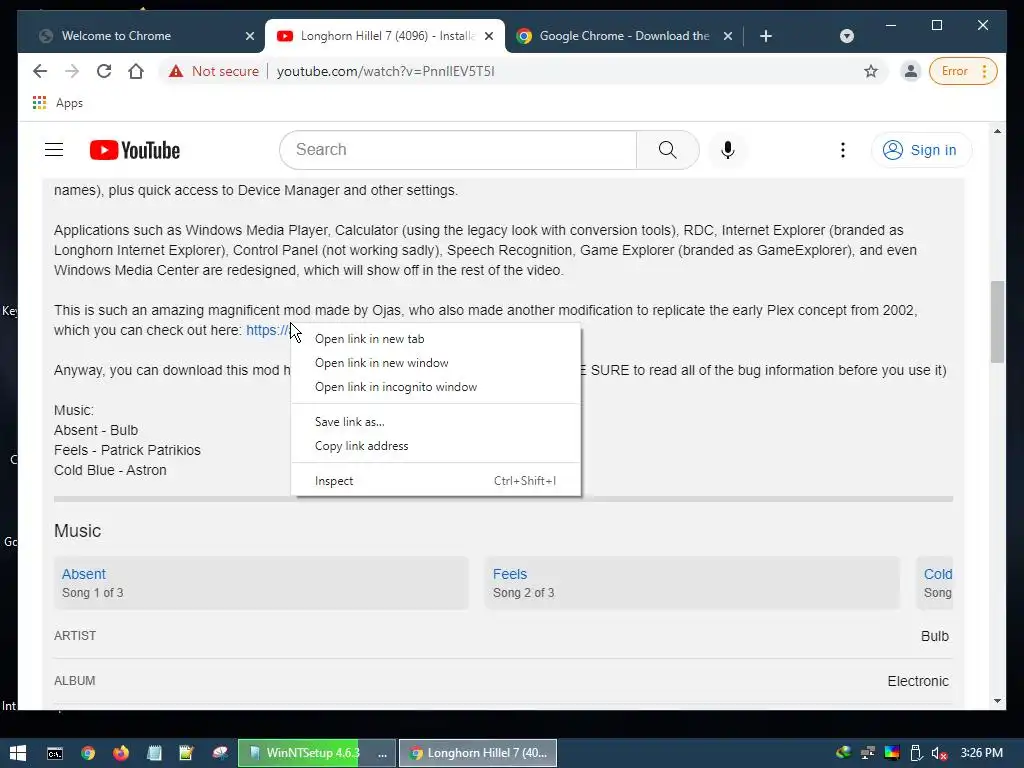Click the address bar URL

(385, 71)
